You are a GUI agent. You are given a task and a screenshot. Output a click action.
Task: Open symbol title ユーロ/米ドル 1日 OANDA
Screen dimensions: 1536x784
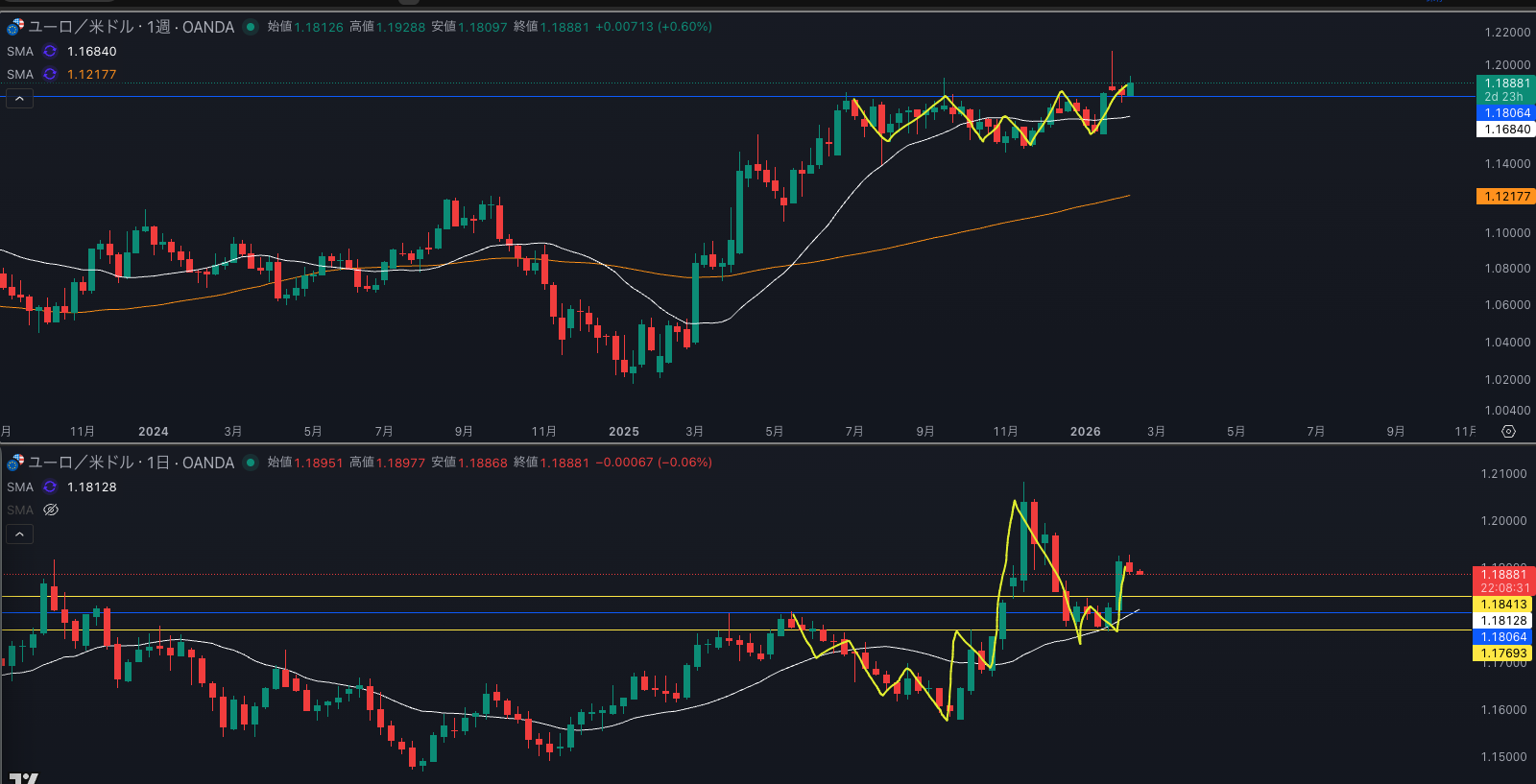pos(131,463)
